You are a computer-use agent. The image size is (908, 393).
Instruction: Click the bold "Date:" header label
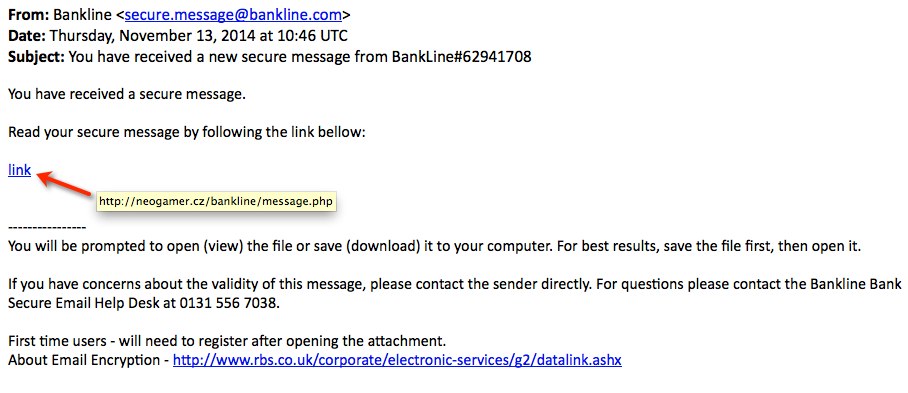[x=27, y=36]
